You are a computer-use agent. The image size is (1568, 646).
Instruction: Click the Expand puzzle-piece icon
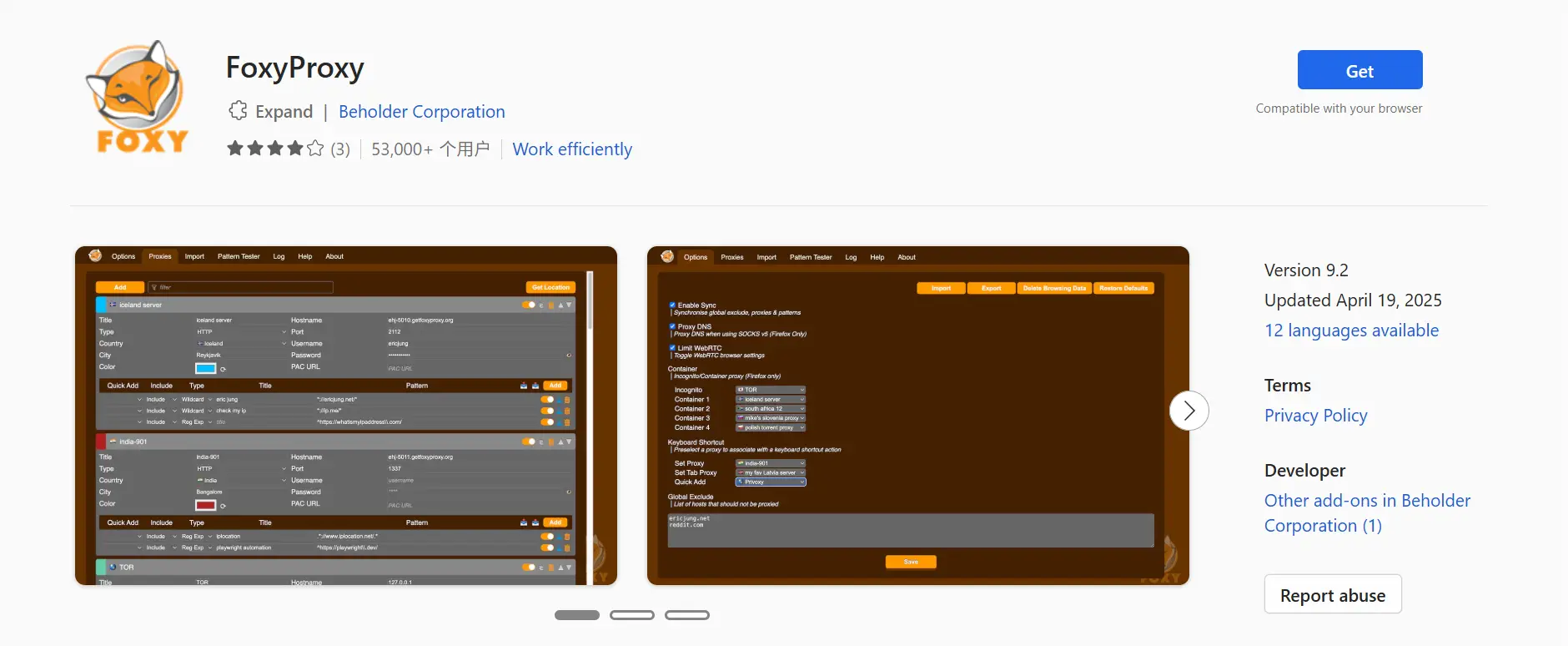click(x=238, y=111)
